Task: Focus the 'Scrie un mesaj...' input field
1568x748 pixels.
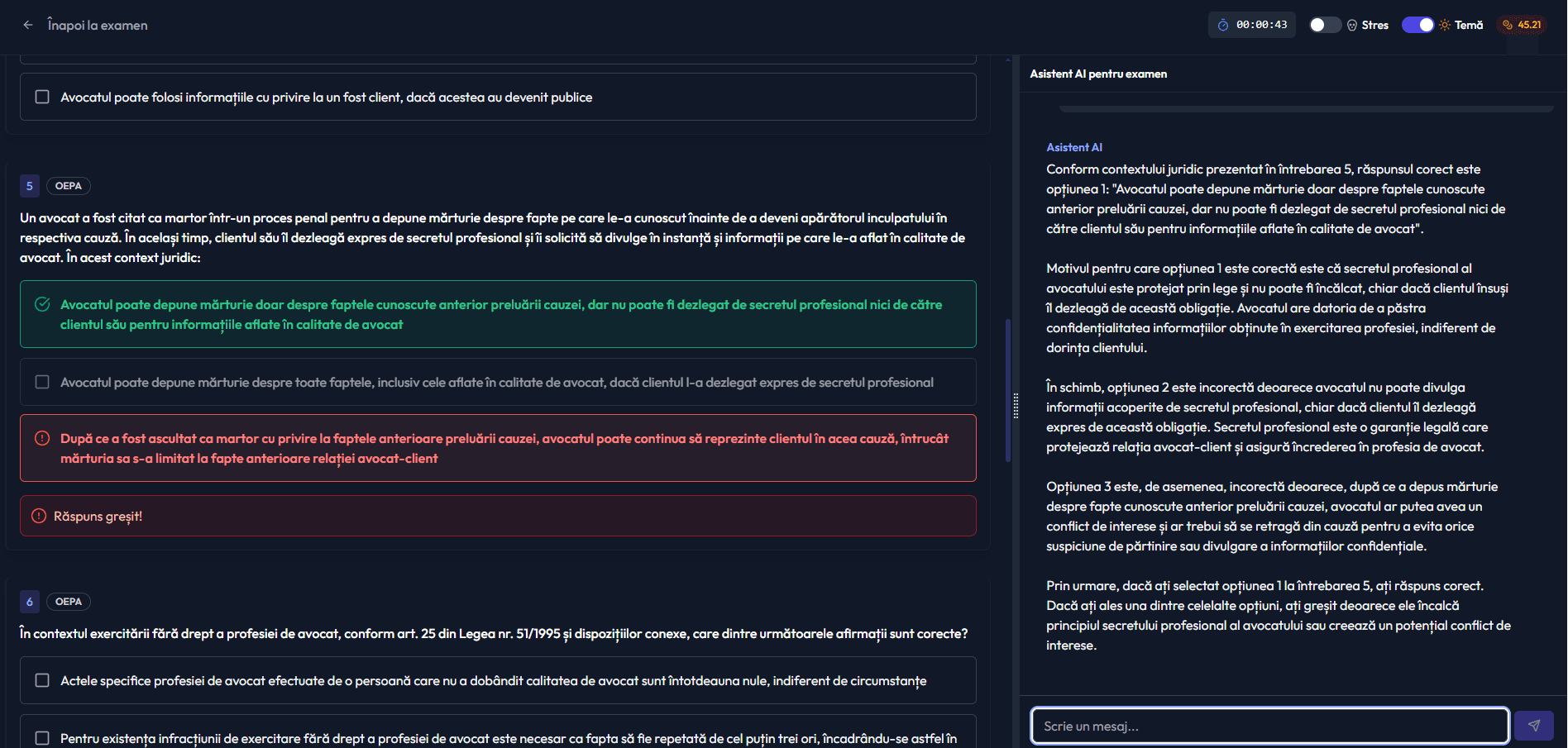Action: (1269, 726)
